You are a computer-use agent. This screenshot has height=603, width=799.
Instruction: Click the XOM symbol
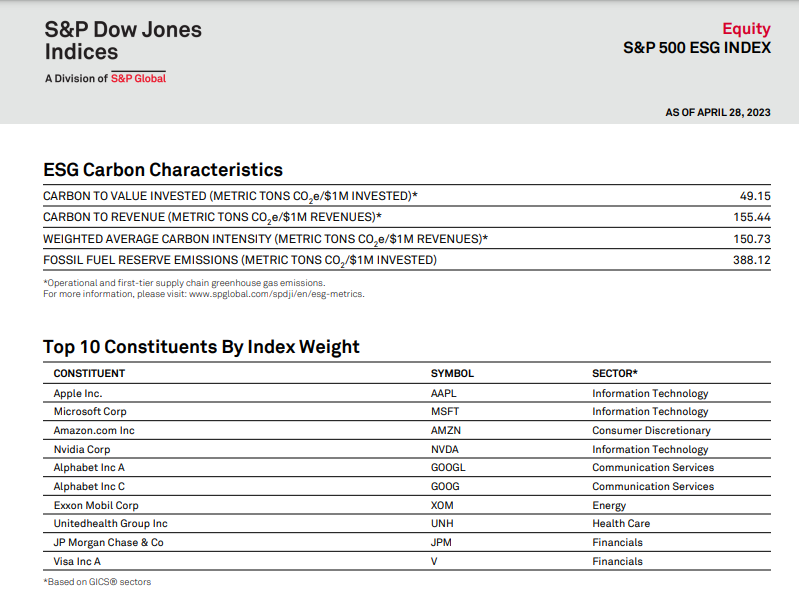[x=442, y=505]
